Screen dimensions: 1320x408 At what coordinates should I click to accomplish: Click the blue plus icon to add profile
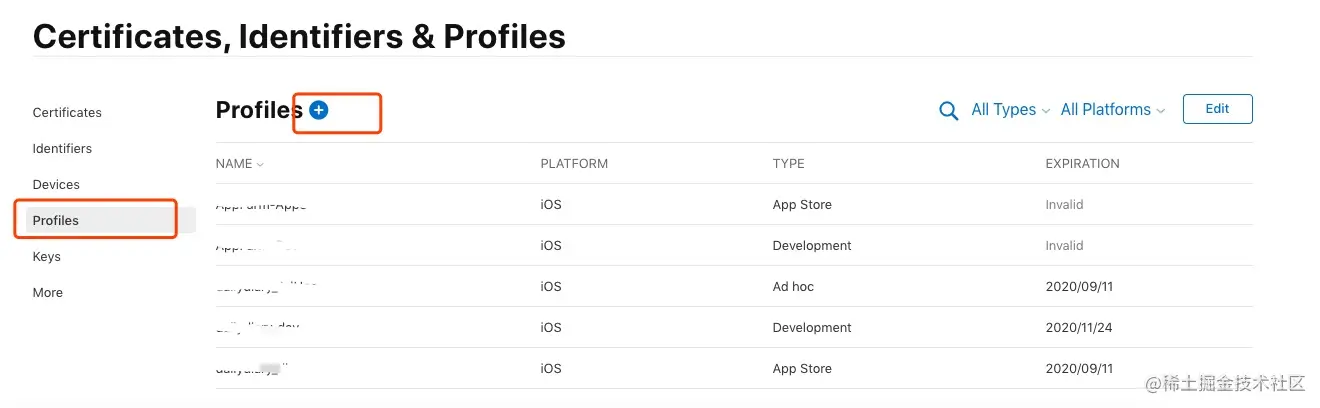(319, 110)
